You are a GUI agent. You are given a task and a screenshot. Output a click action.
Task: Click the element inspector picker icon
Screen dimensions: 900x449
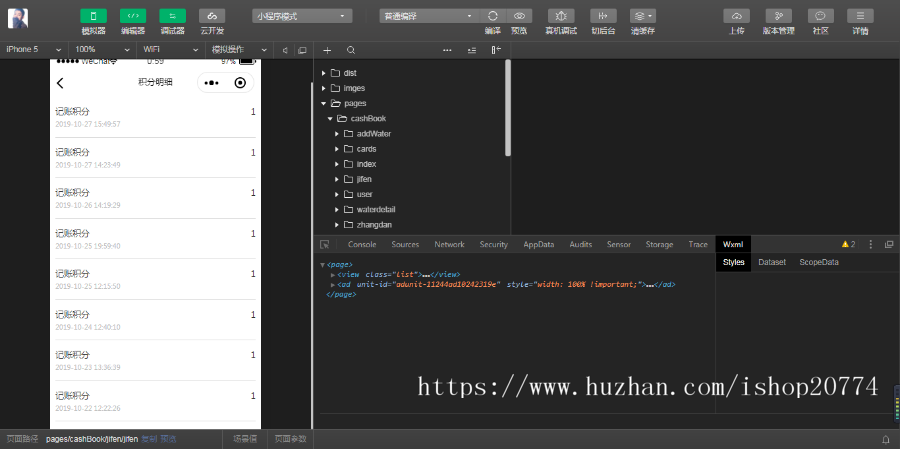pos(325,244)
